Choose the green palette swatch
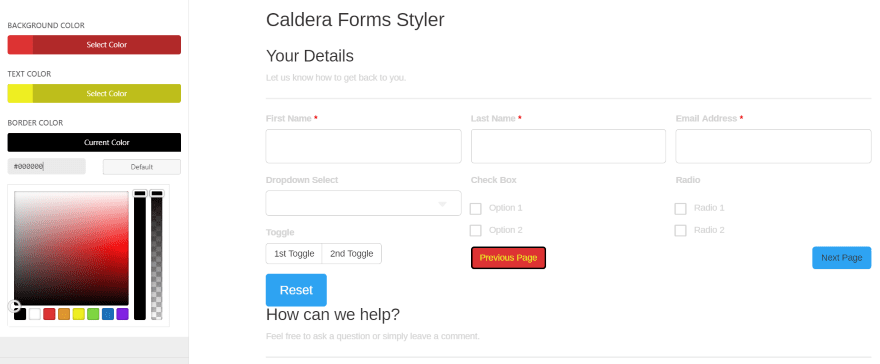This screenshot has width=880, height=364. [93, 314]
